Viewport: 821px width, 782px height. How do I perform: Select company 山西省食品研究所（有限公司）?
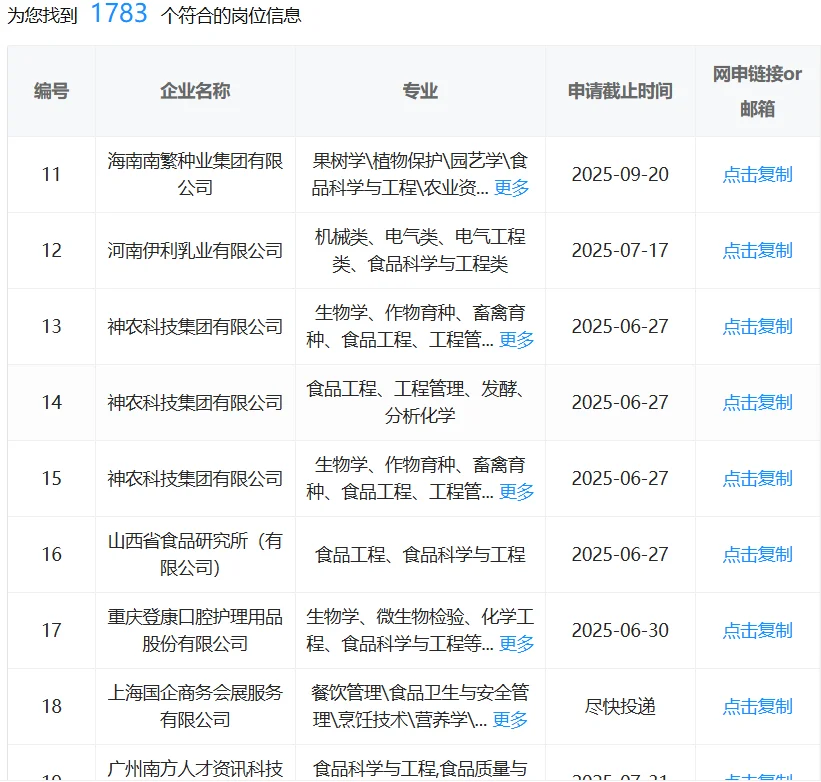[x=195, y=554]
